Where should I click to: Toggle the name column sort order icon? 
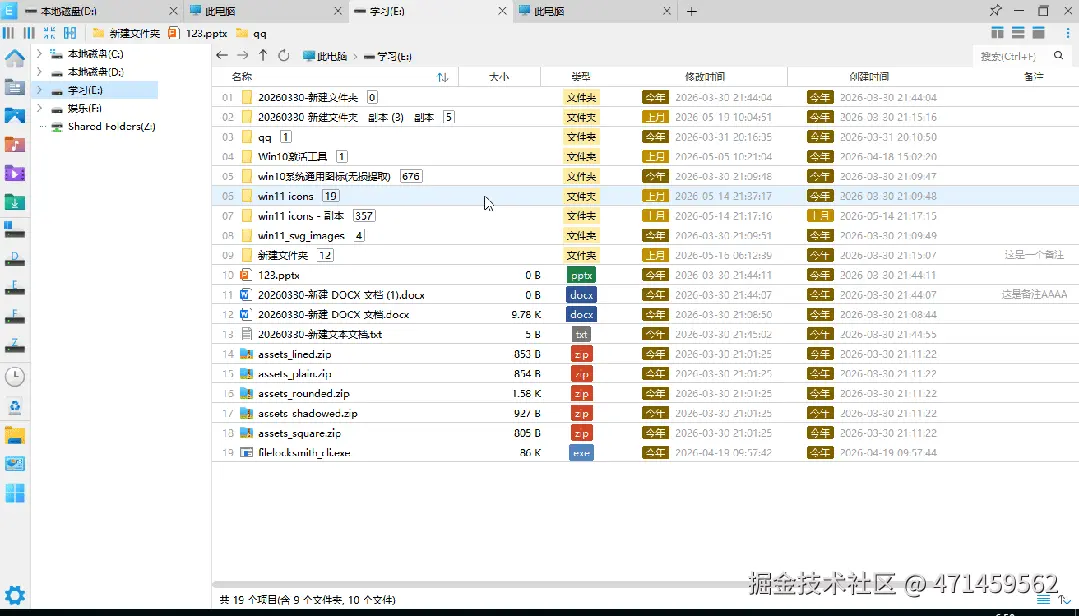pos(442,77)
